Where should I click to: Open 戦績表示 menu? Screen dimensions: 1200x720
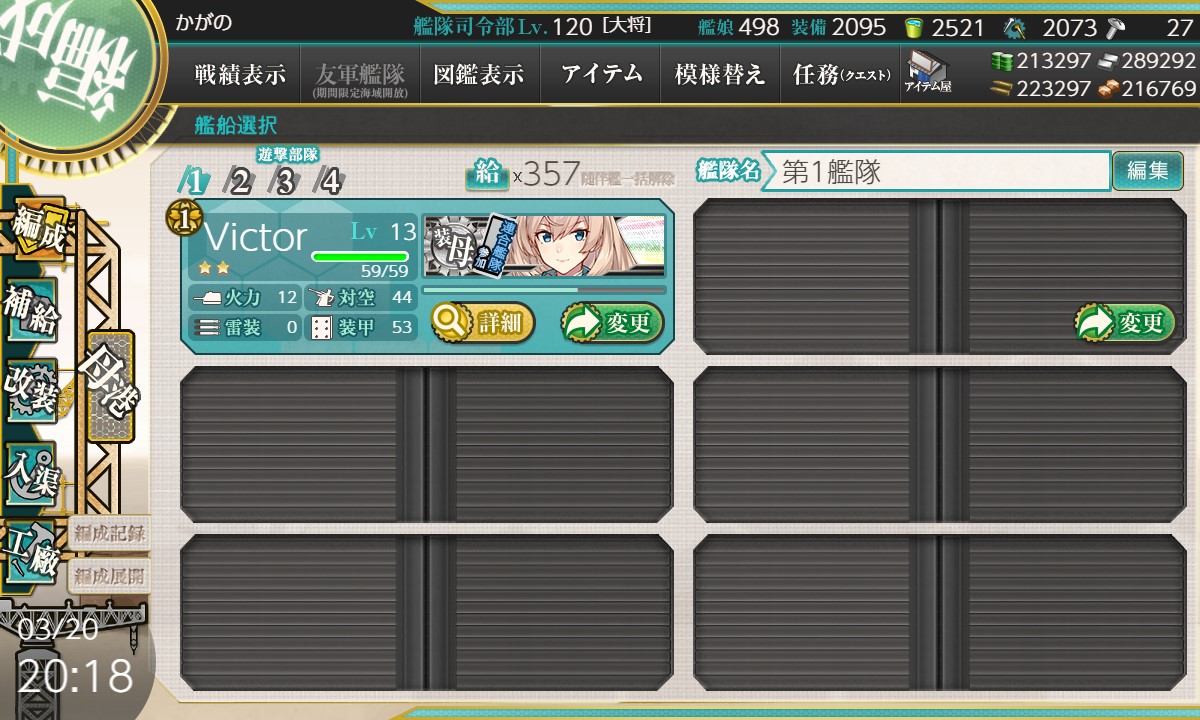(x=240, y=74)
